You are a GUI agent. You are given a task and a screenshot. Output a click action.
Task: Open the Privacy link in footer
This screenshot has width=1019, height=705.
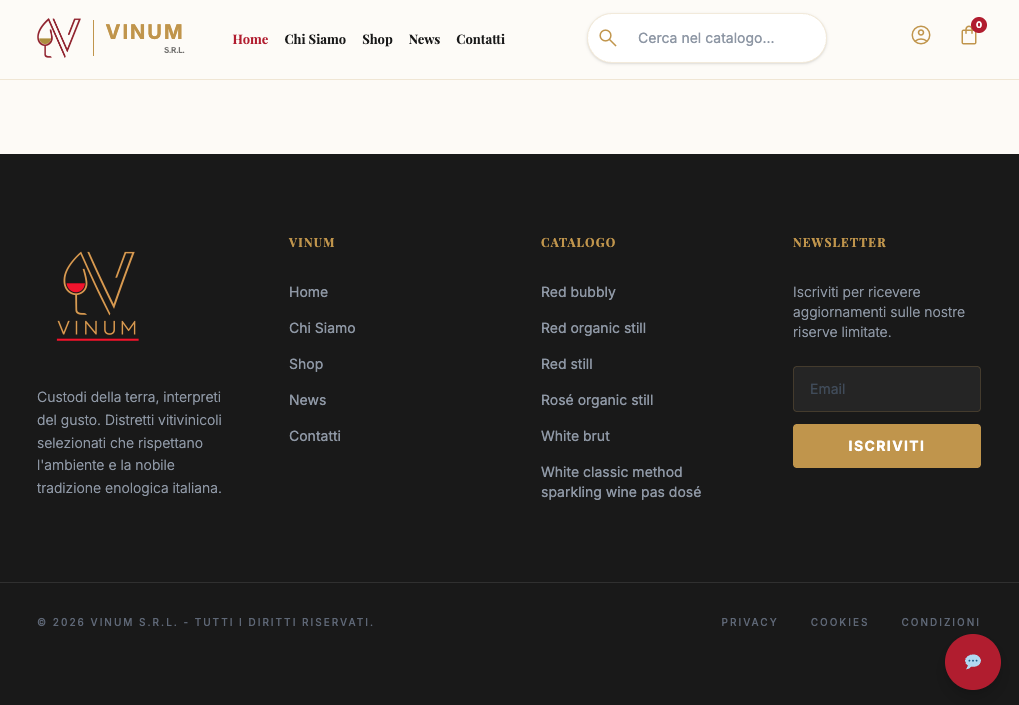click(749, 622)
